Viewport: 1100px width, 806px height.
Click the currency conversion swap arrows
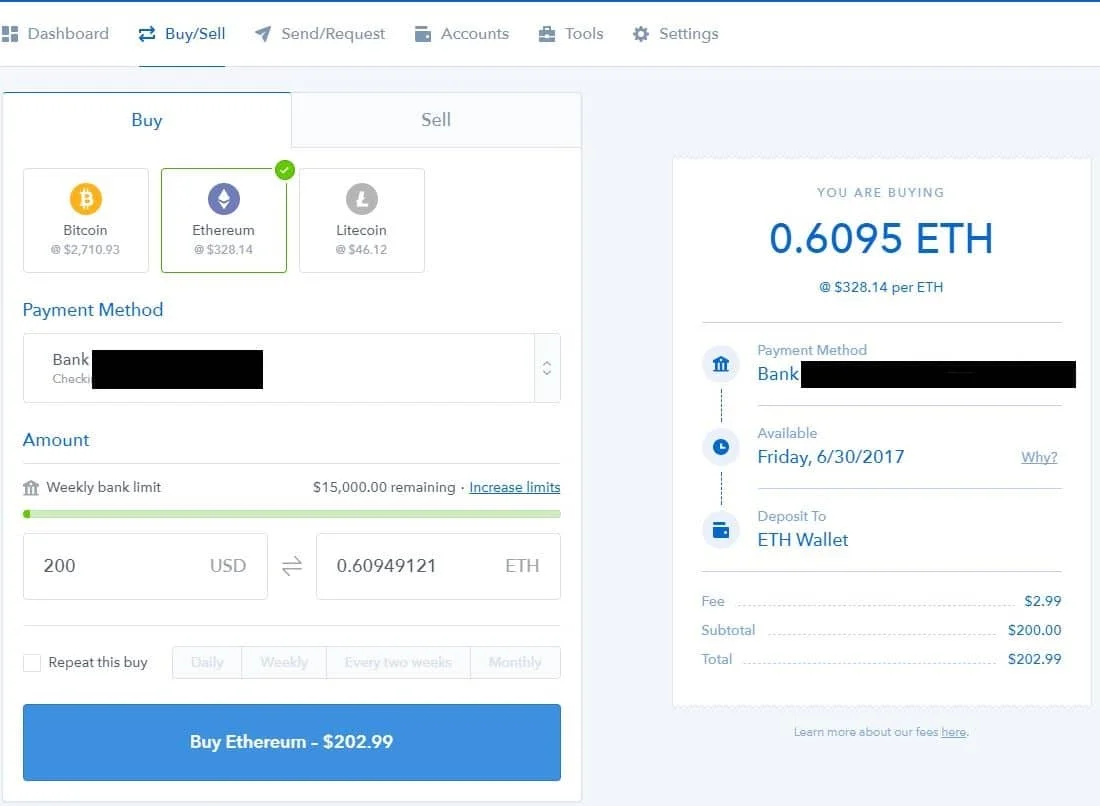tap(292, 565)
